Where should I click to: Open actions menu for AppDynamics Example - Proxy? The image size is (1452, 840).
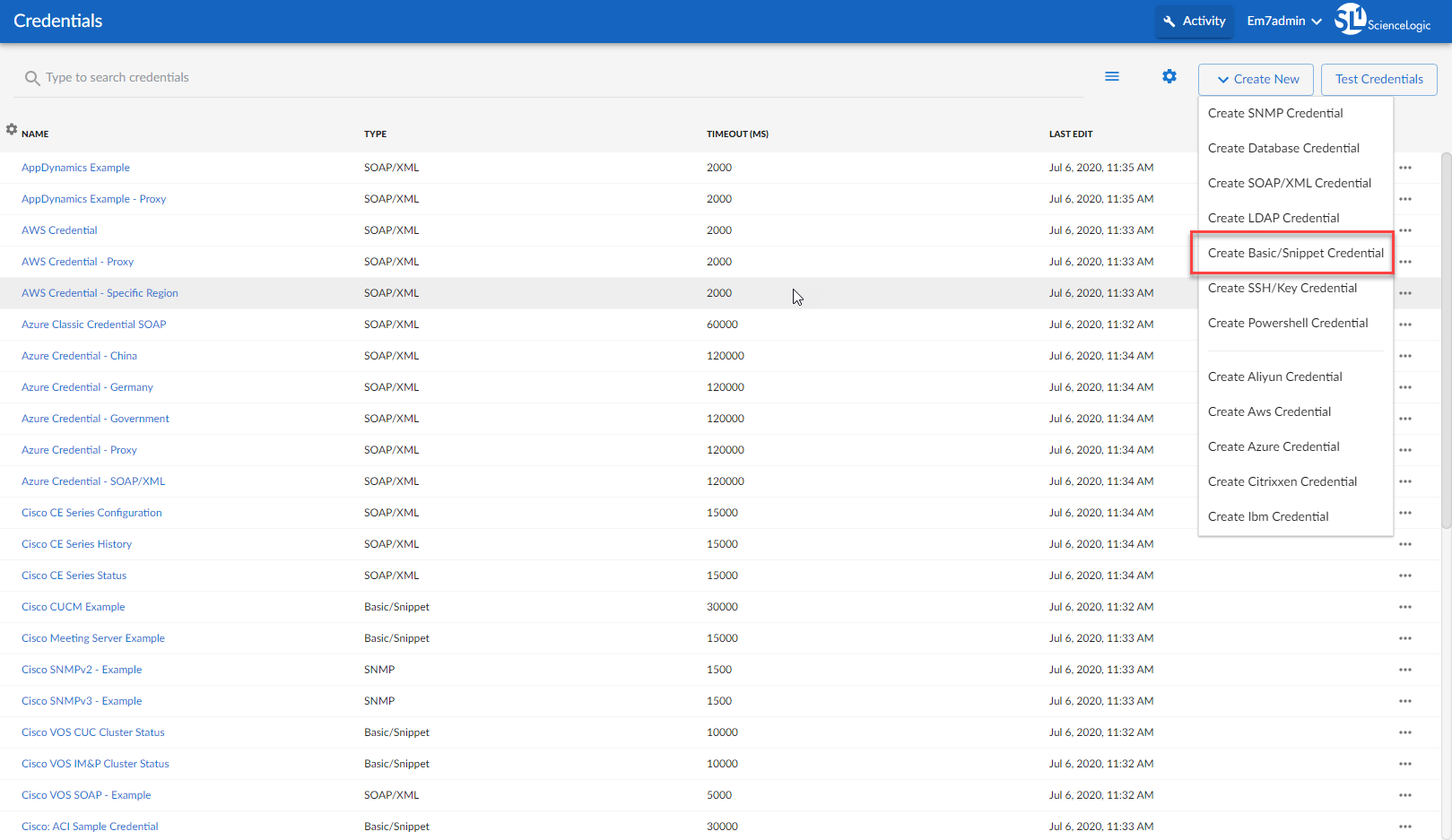pos(1405,199)
